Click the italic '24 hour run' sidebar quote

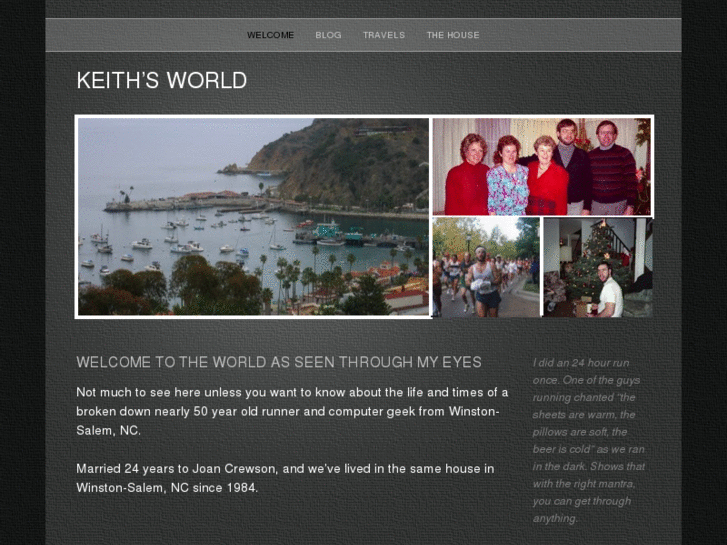(x=589, y=441)
